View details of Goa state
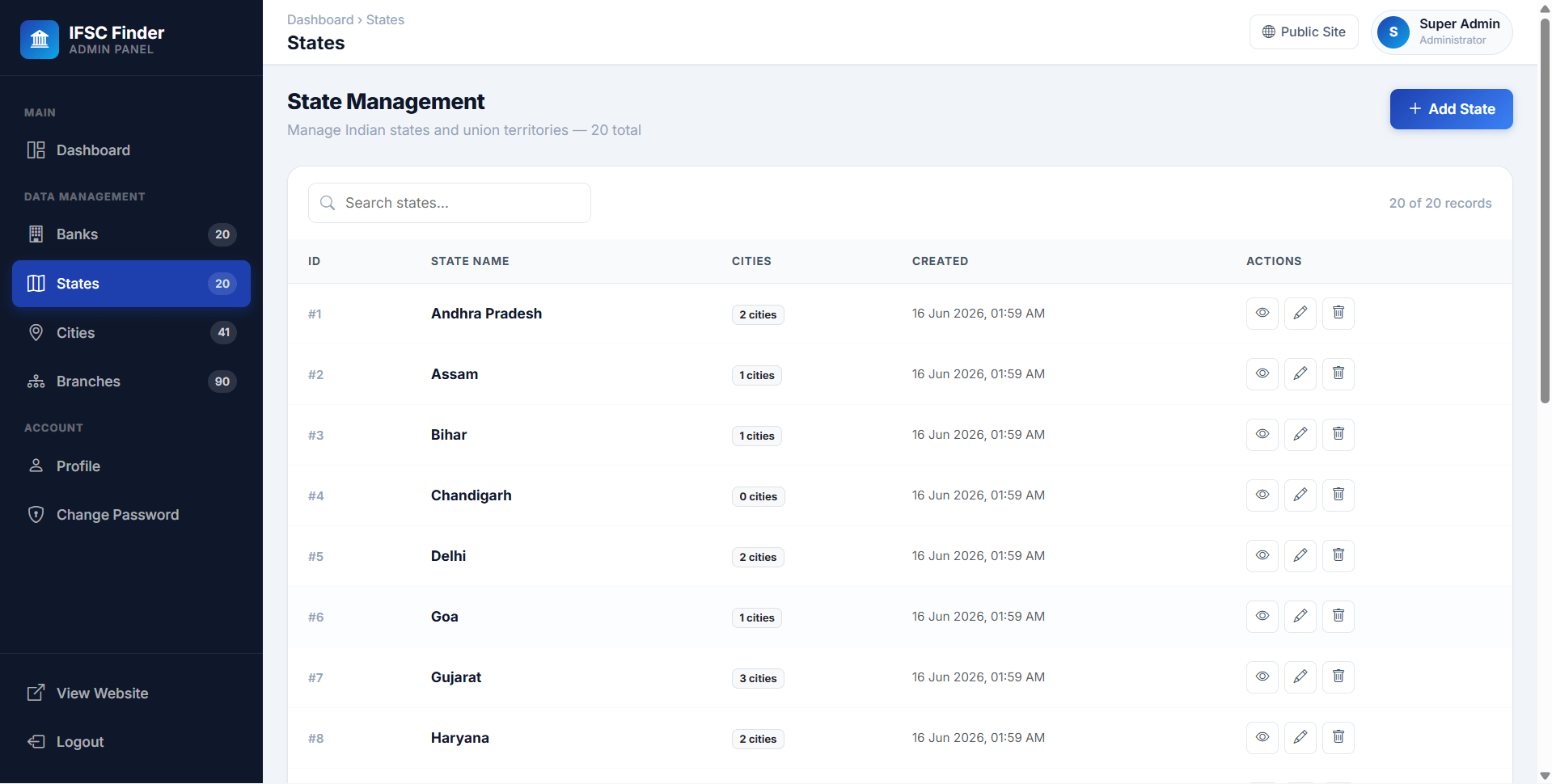Viewport: 1552px width, 784px height. (x=1262, y=616)
